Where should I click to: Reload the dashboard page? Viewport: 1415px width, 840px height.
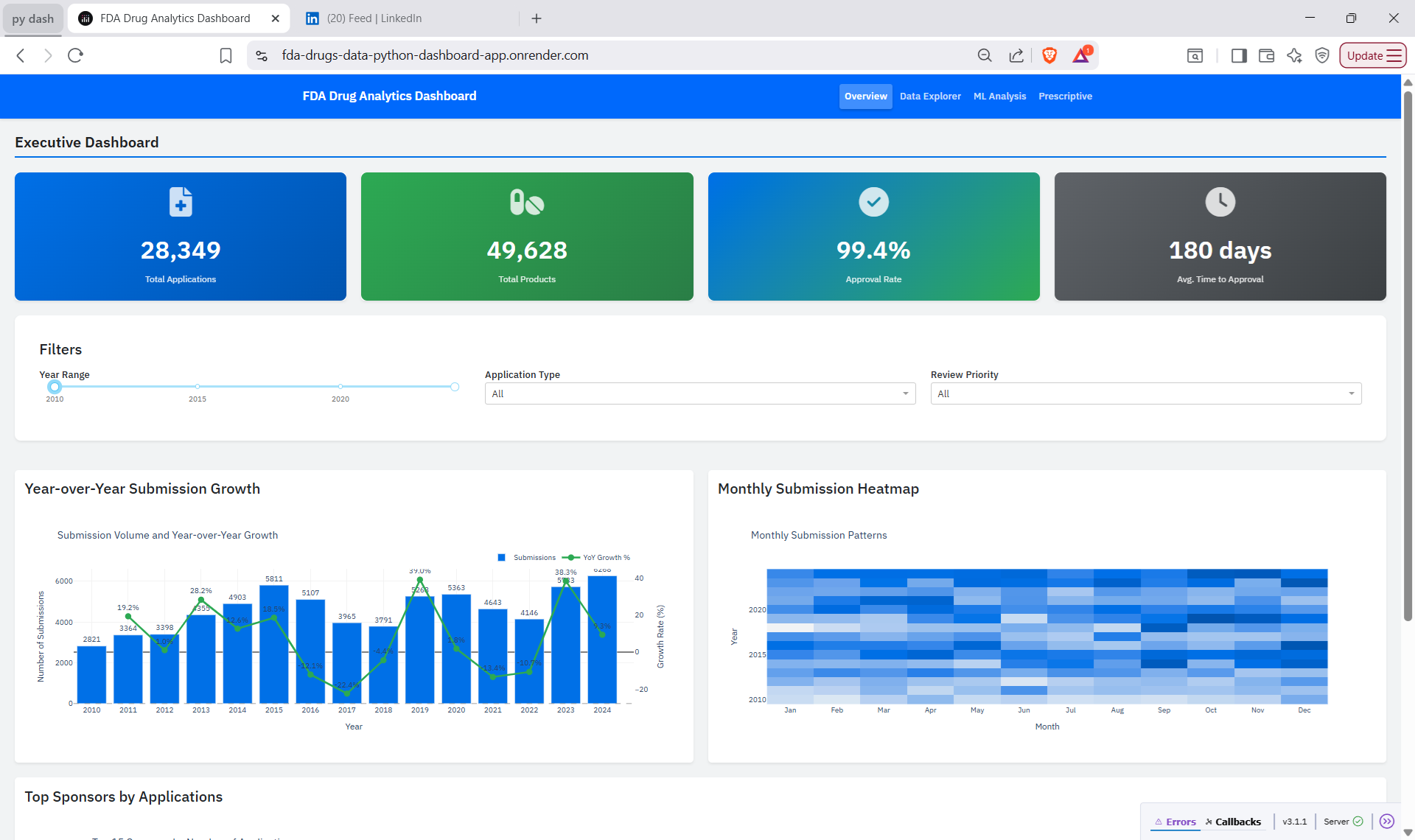coord(75,55)
